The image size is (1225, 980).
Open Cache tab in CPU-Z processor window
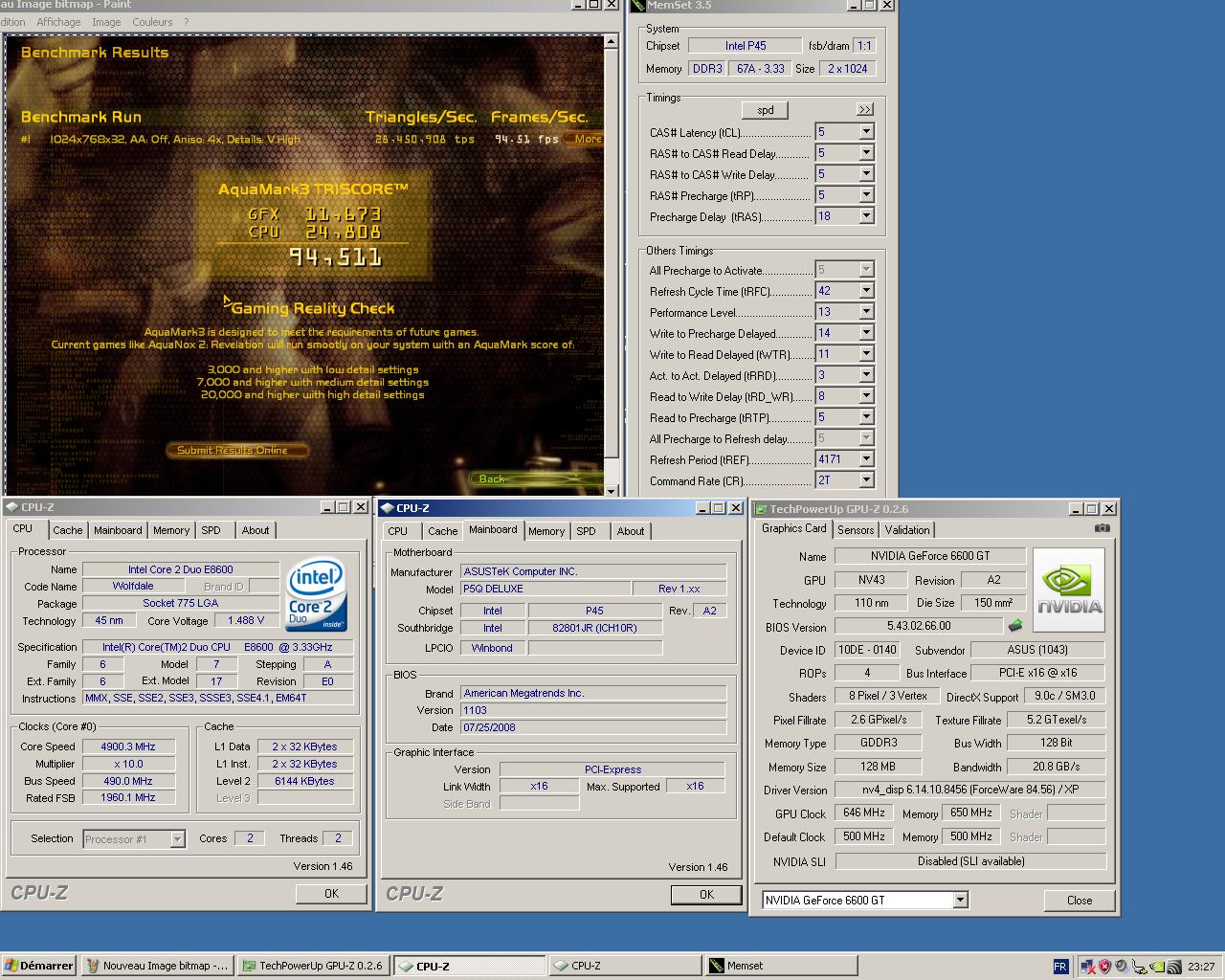coord(67,530)
